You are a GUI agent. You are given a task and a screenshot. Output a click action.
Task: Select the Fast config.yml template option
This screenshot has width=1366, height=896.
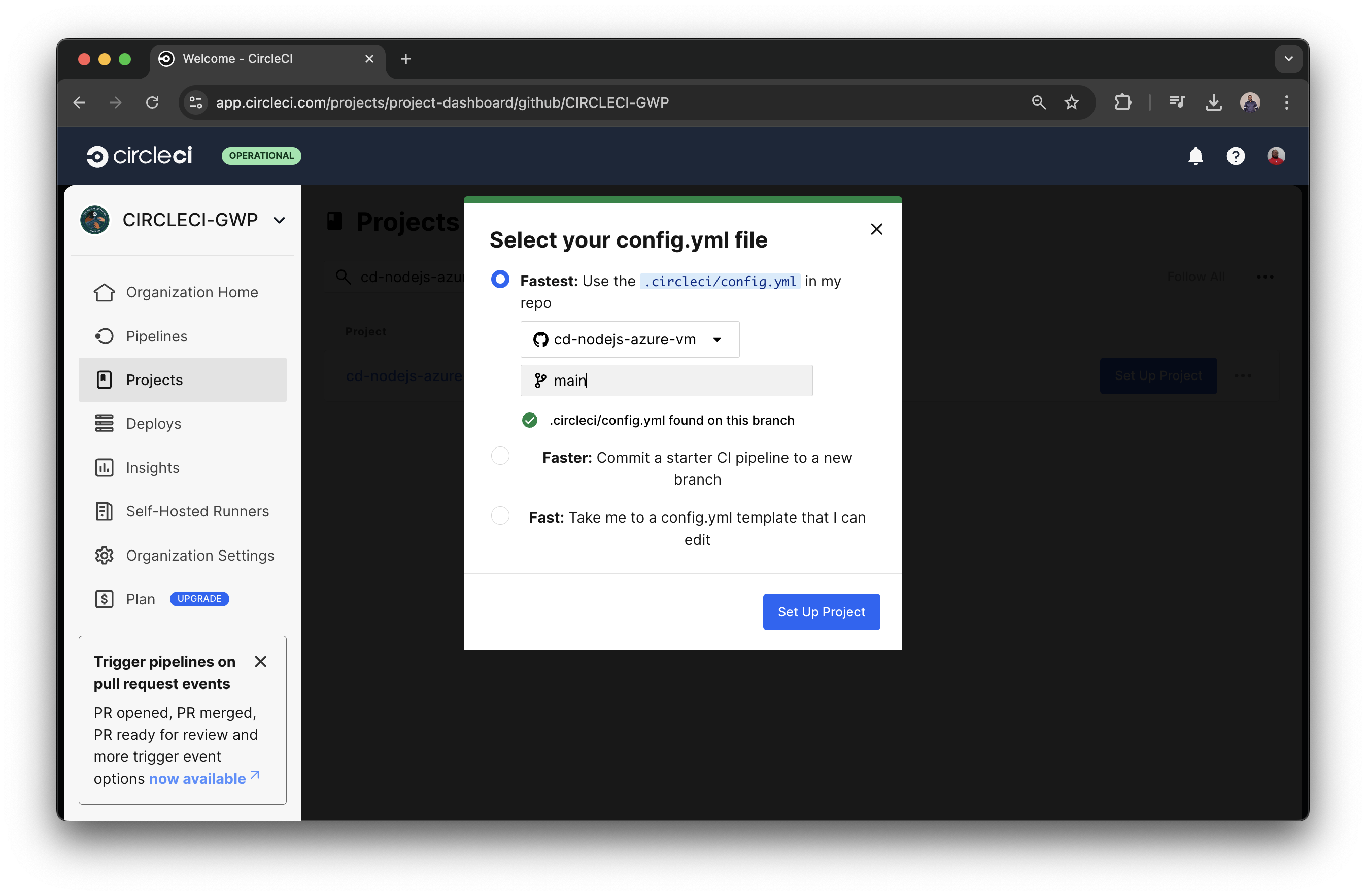pyautogui.click(x=500, y=515)
